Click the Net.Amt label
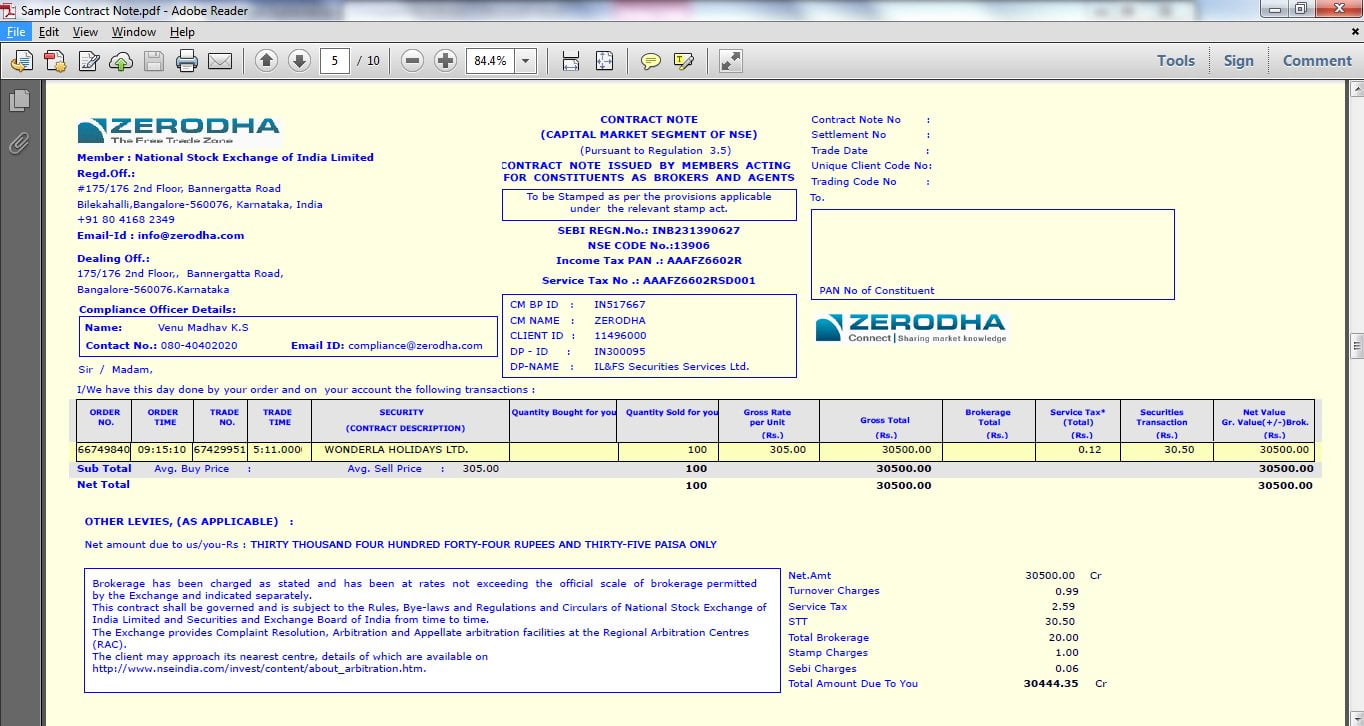Screen dimensions: 1364x726 (x=810, y=576)
